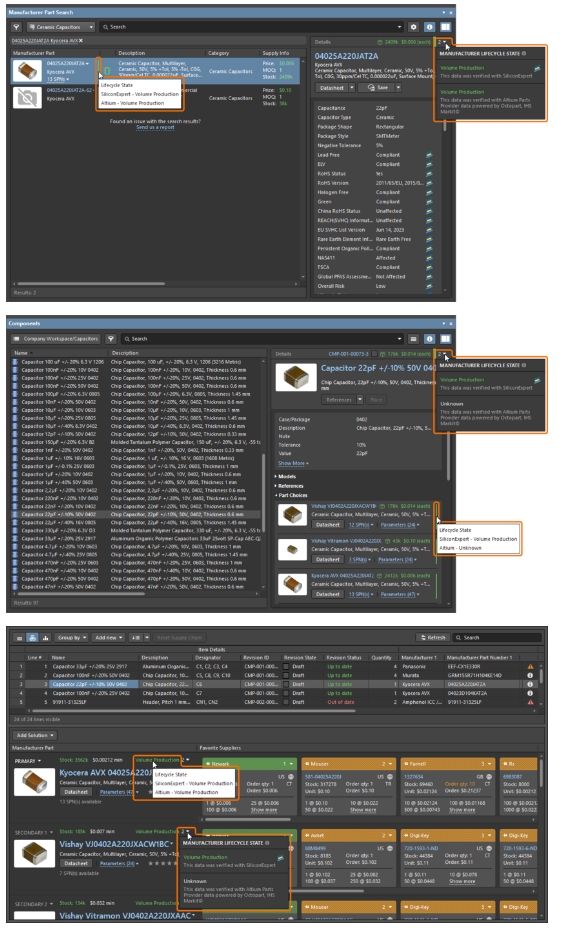Screen dimensions: 562x931
Task: Click the Send us a report link
Action: pyautogui.click(x=155, y=127)
